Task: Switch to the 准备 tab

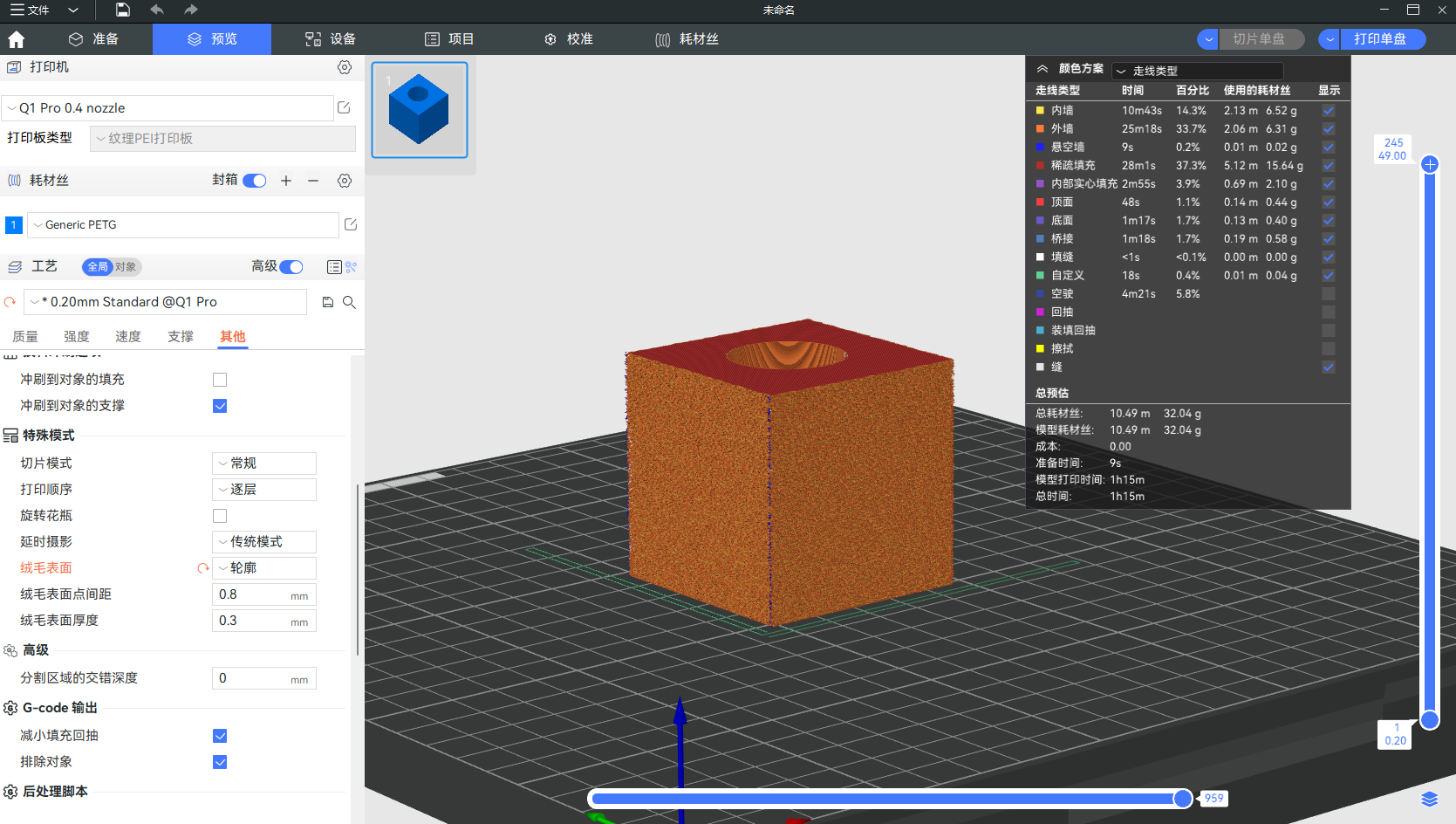Action: tap(93, 39)
